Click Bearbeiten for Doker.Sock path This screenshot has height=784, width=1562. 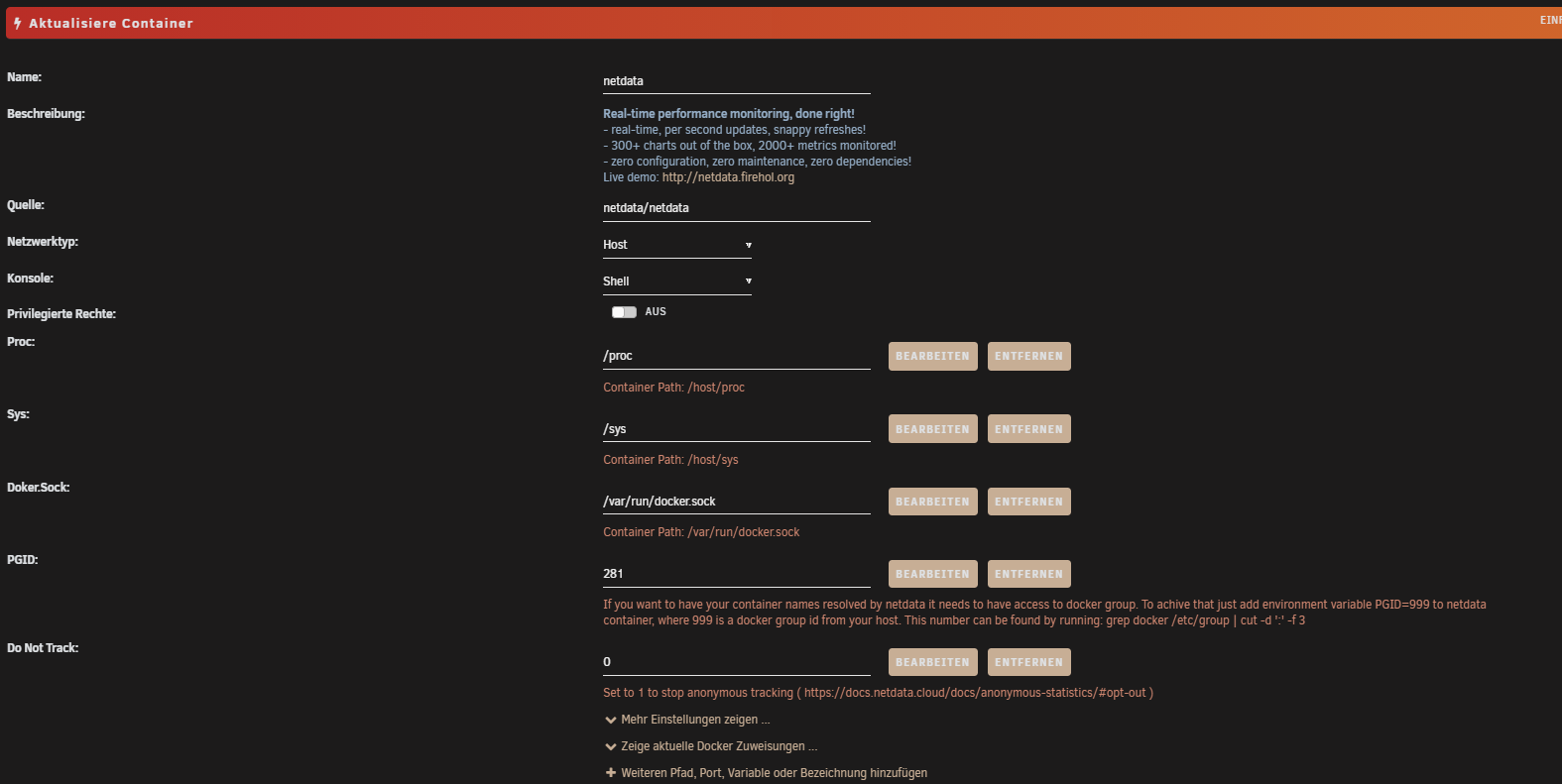pyautogui.click(x=932, y=502)
